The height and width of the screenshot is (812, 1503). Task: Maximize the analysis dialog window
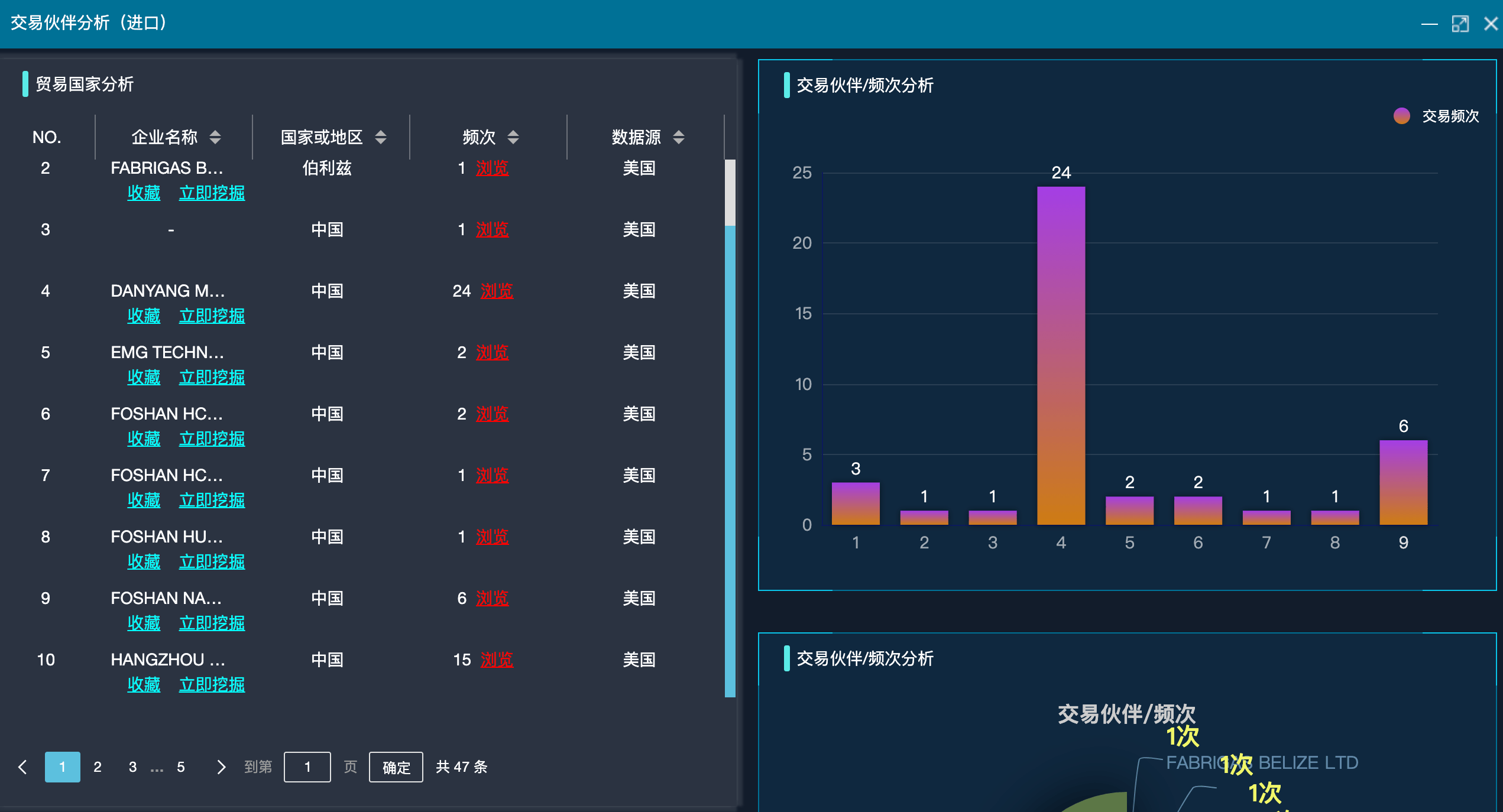coord(1460,24)
